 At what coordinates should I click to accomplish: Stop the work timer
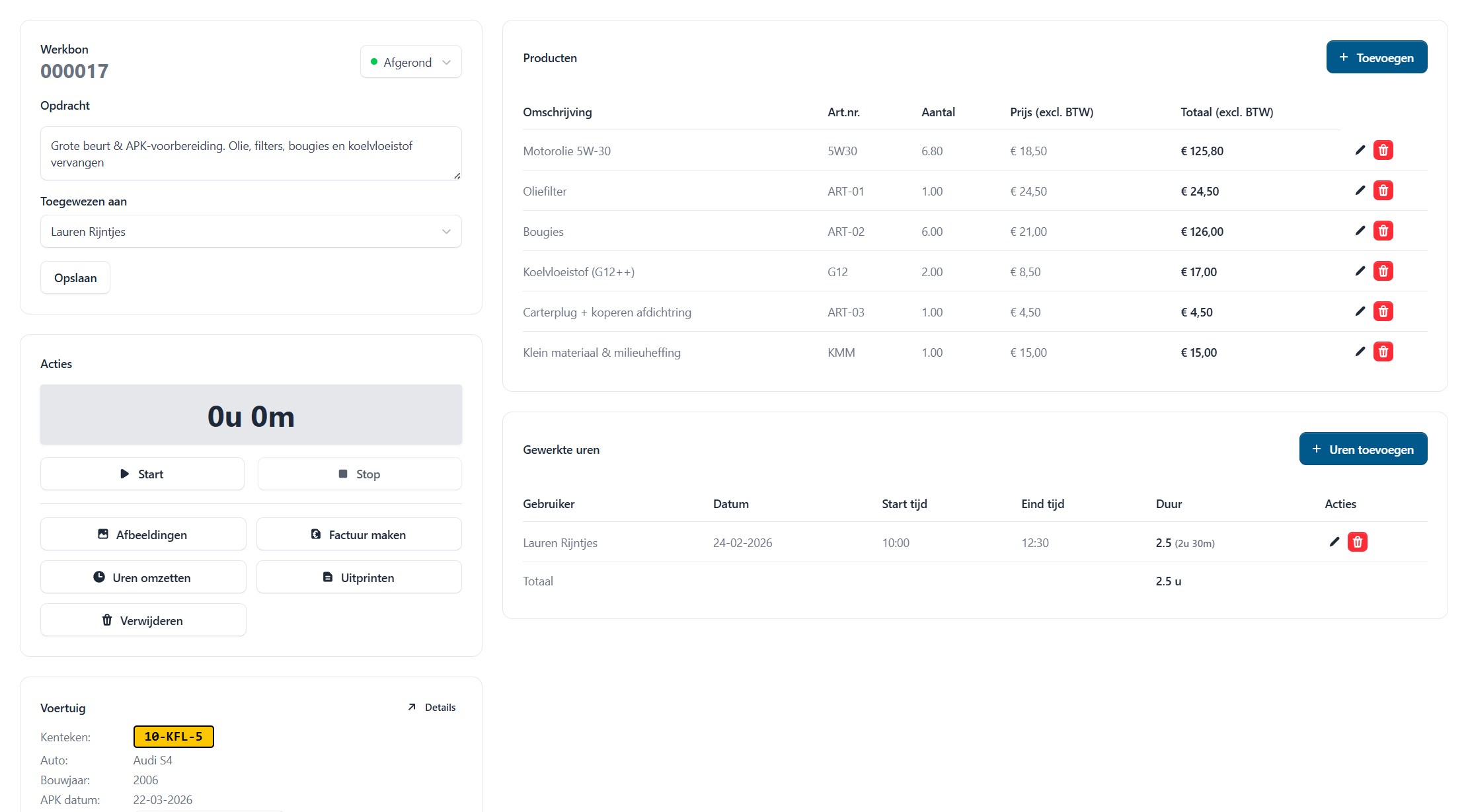359,474
